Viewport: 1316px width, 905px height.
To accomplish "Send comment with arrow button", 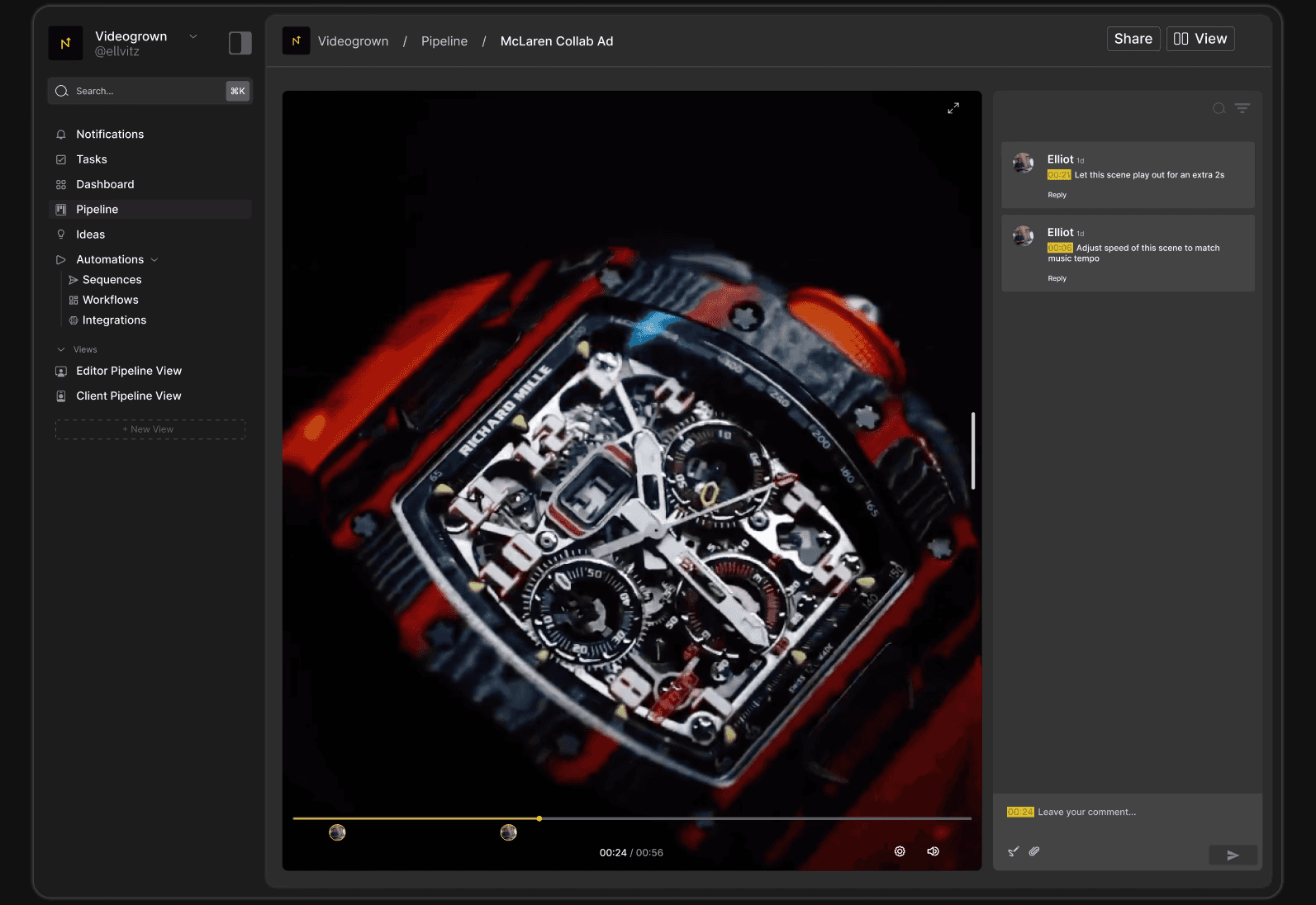I will [1233, 855].
